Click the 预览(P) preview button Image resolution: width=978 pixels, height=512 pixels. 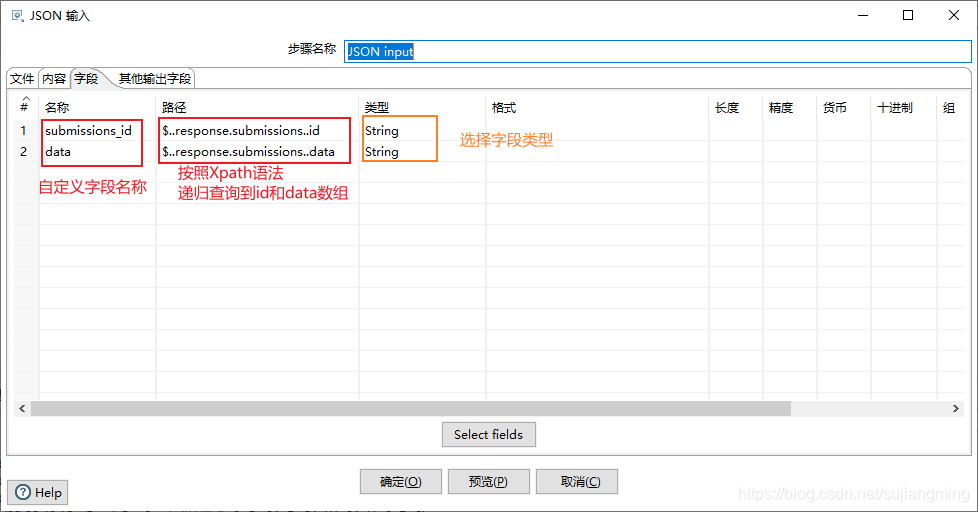488,481
